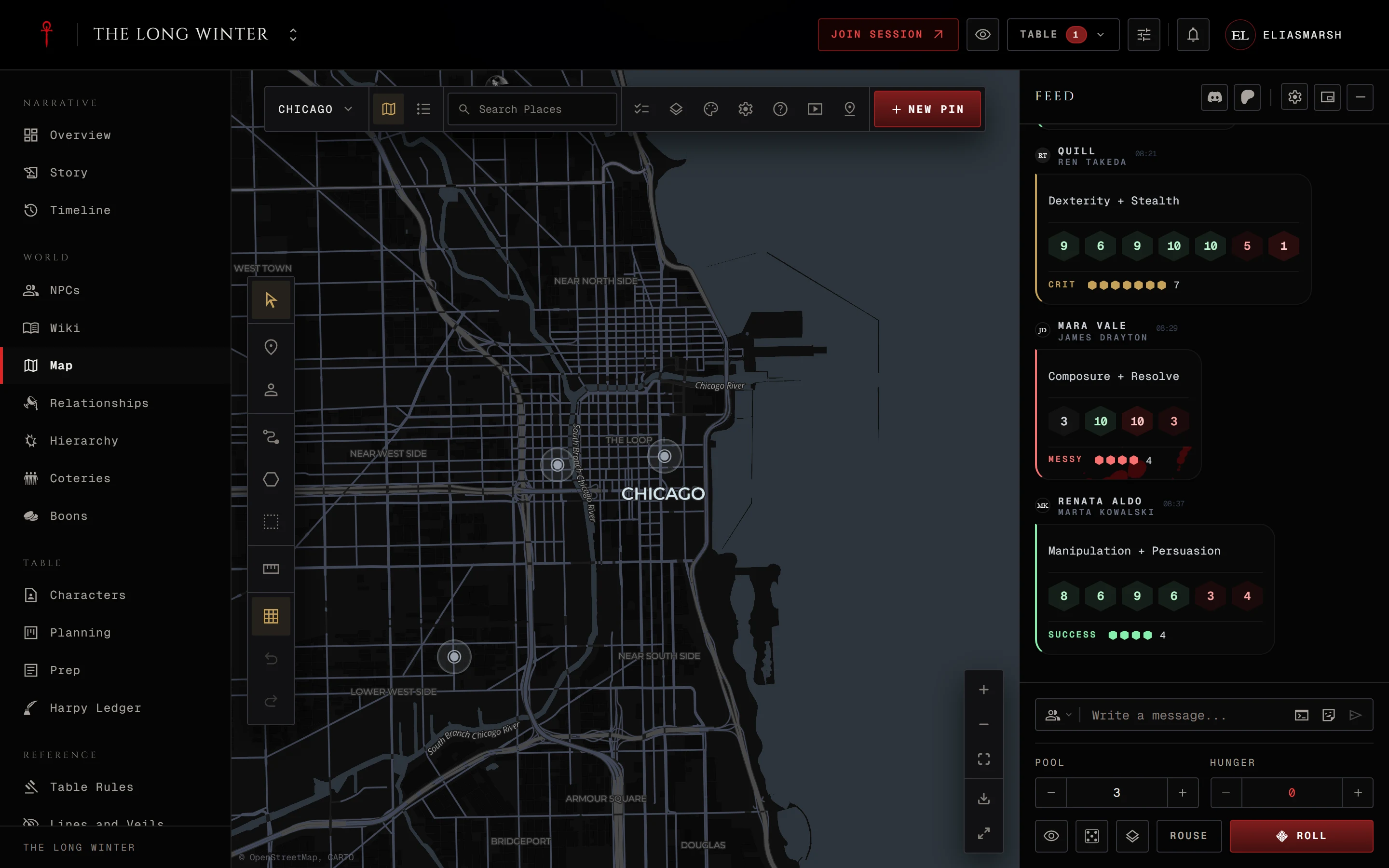This screenshot has height=868, width=1389.
Task: Select the pointer tool on the map toolbar
Action: pos(271,299)
